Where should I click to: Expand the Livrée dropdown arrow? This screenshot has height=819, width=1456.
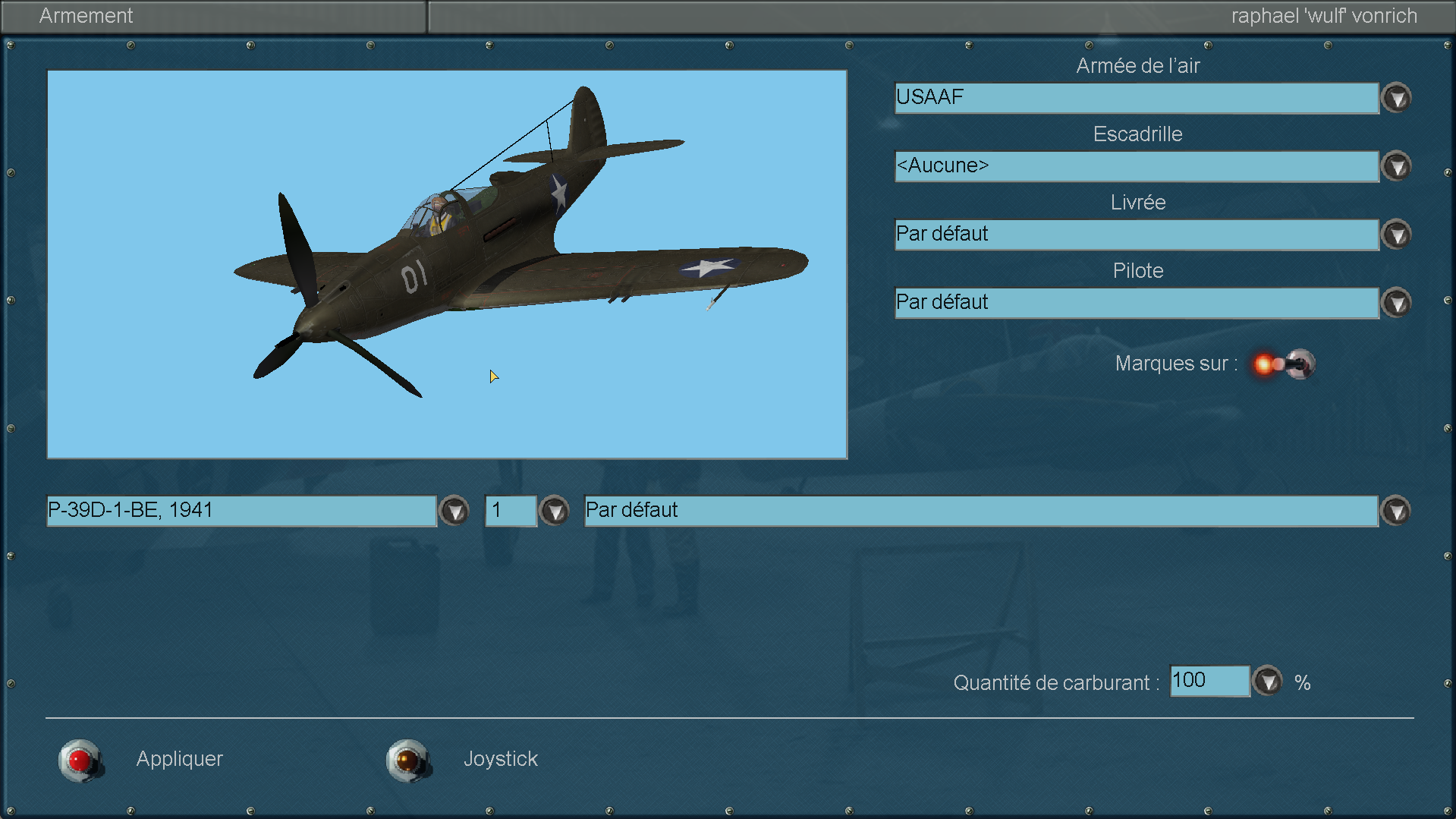click(1396, 235)
